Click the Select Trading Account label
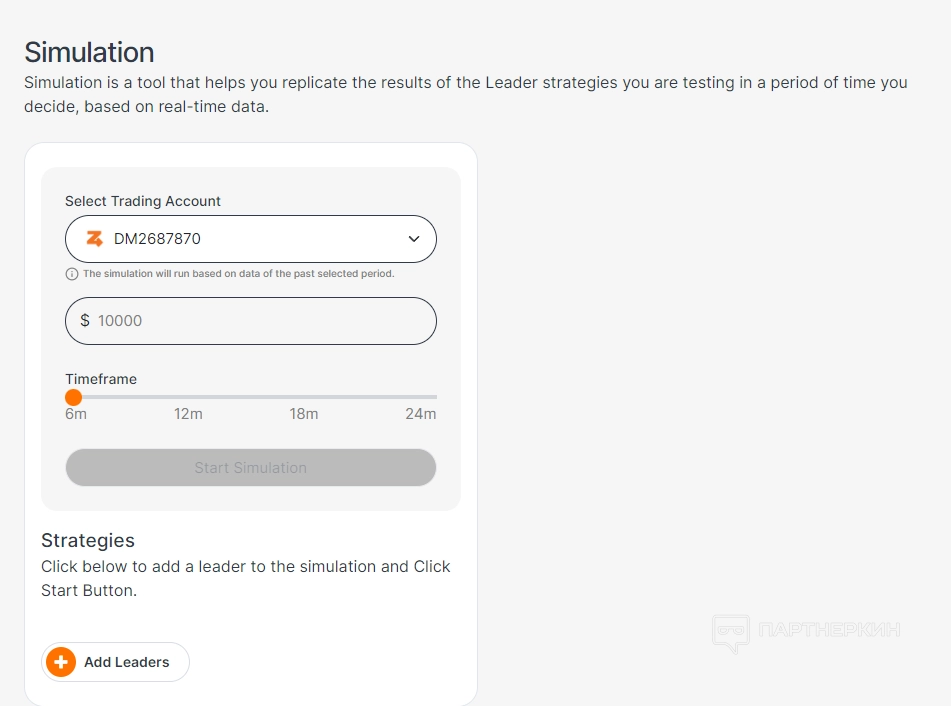 coord(143,201)
